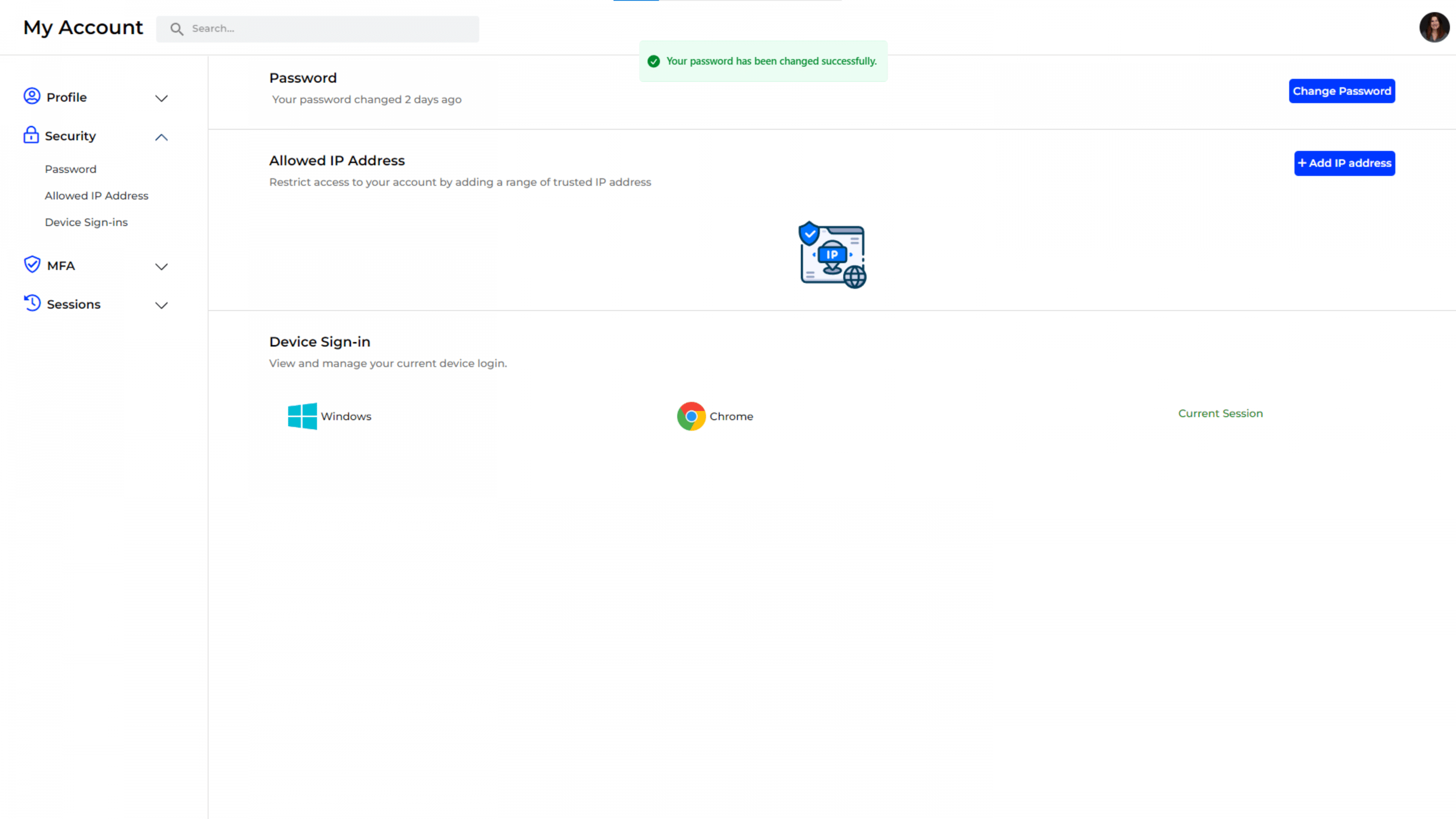Go to Allowed IP Address submenu item

pyautogui.click(x=97, y=196)
